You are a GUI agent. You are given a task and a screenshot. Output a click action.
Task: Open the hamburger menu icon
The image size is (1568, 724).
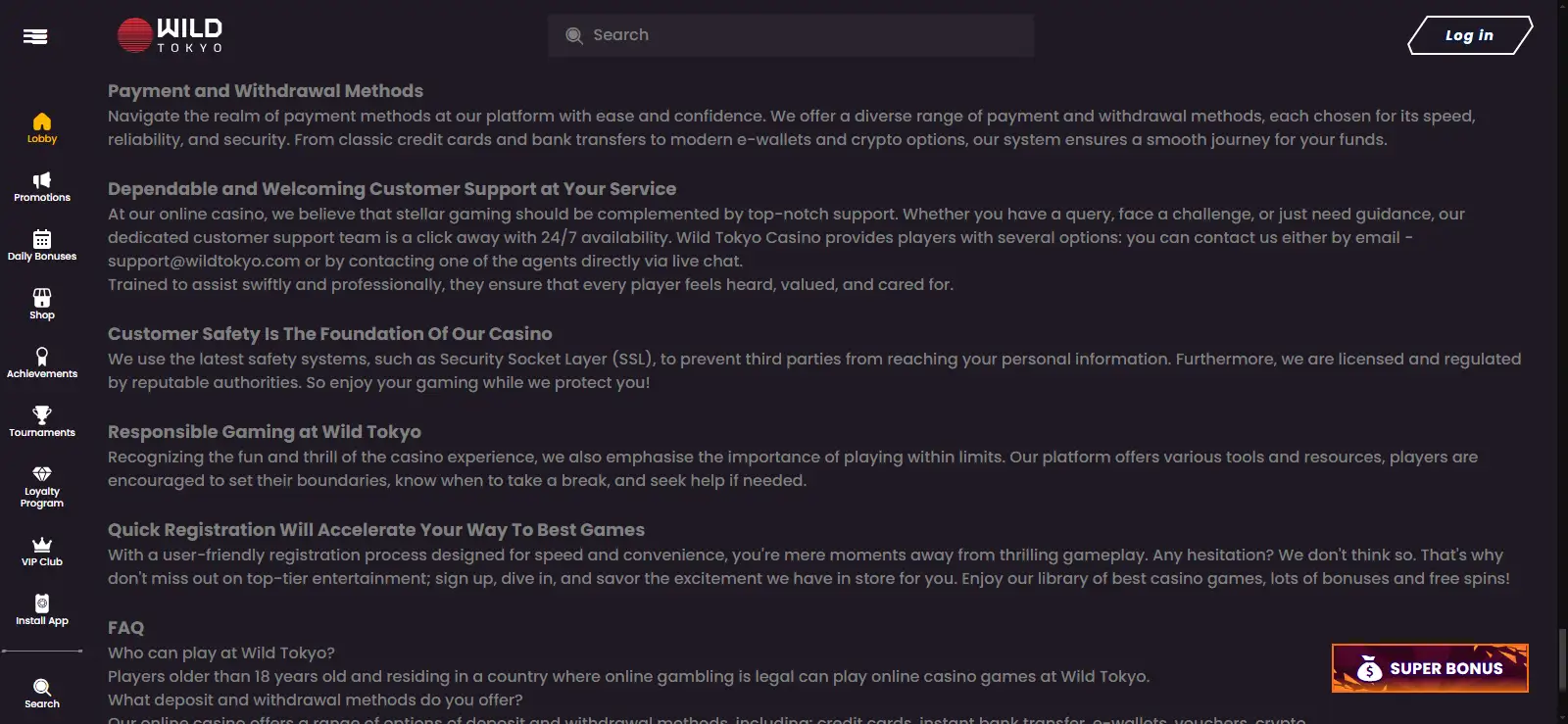[35, 36]
